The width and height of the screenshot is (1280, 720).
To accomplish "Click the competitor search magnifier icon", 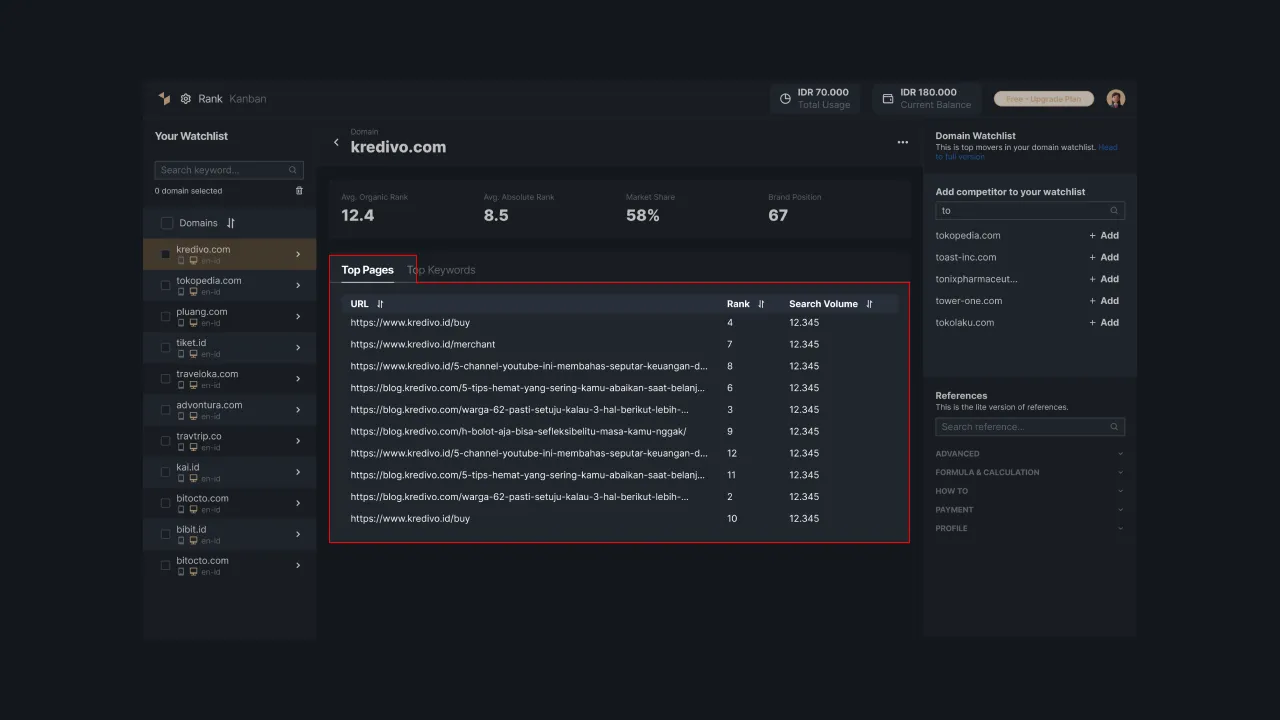I will coord(1114,211).
